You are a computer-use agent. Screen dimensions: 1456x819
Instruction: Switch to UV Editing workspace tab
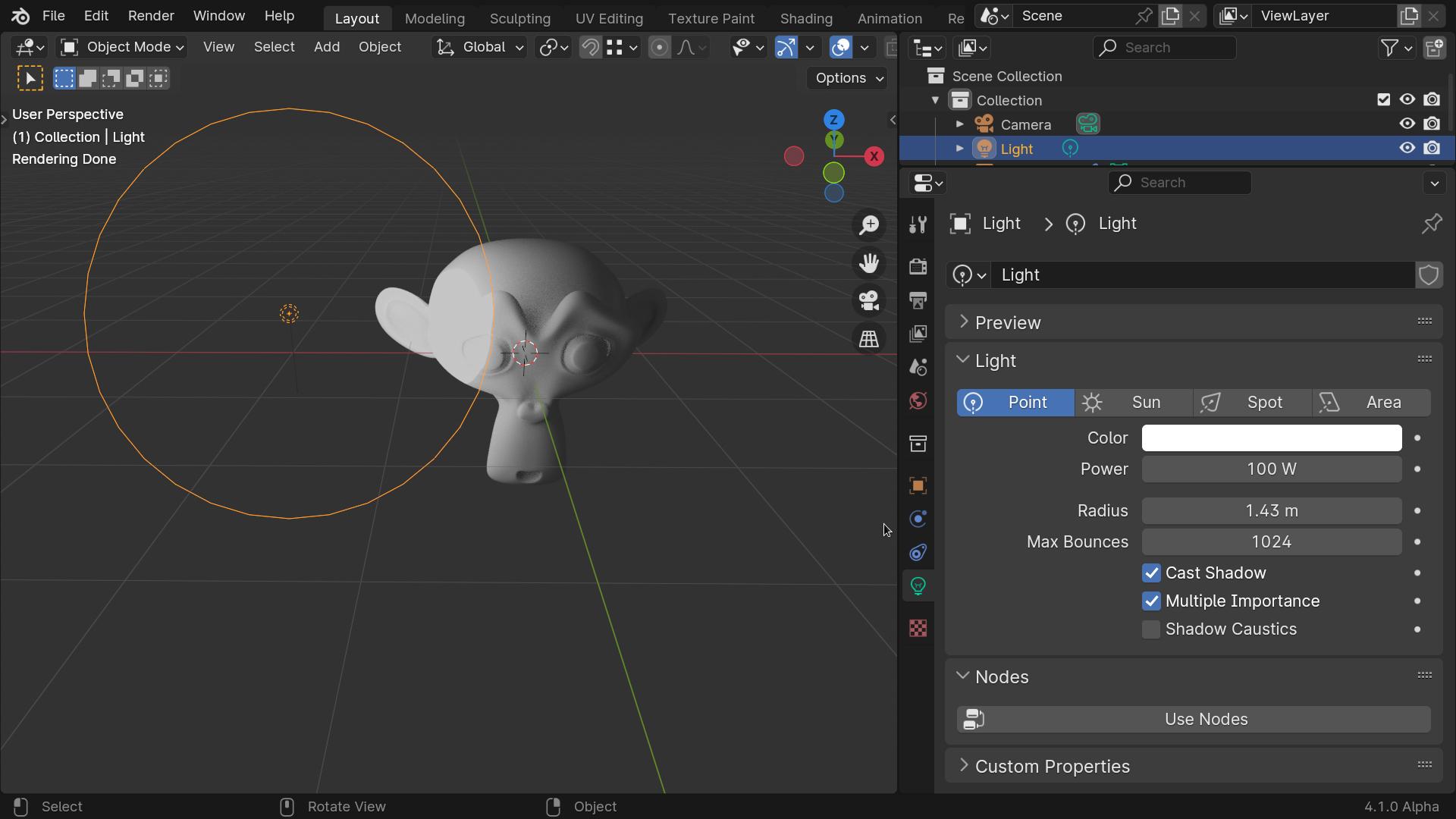(x=609, y=18)
